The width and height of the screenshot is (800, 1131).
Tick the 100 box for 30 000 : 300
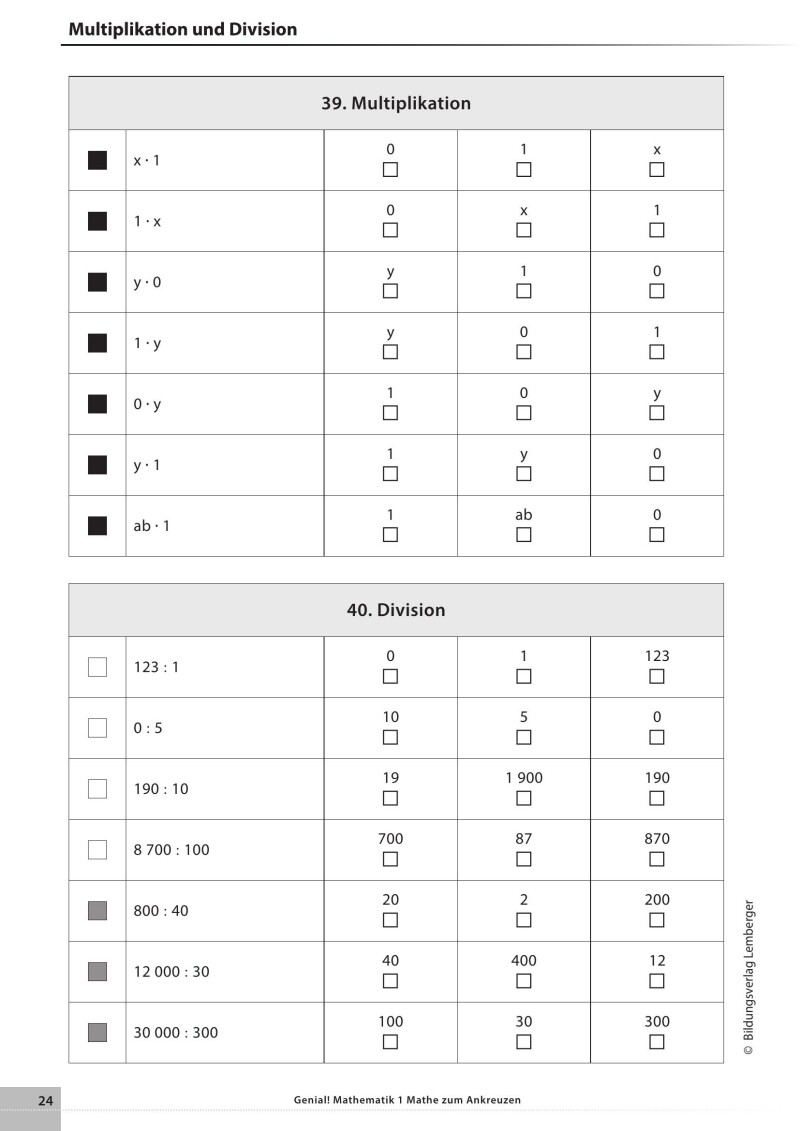(390, 1042)
